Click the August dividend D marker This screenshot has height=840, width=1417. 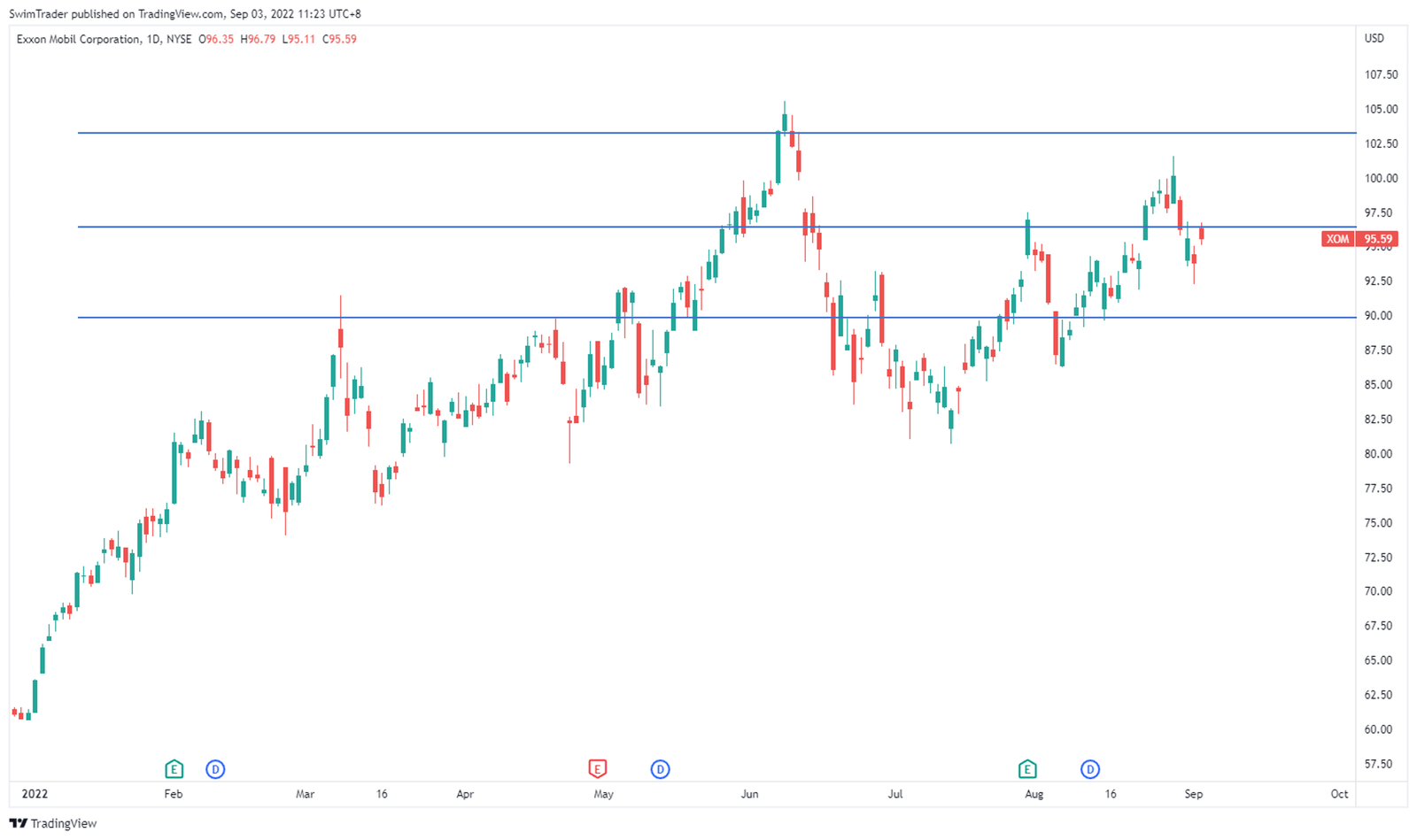1090,769
